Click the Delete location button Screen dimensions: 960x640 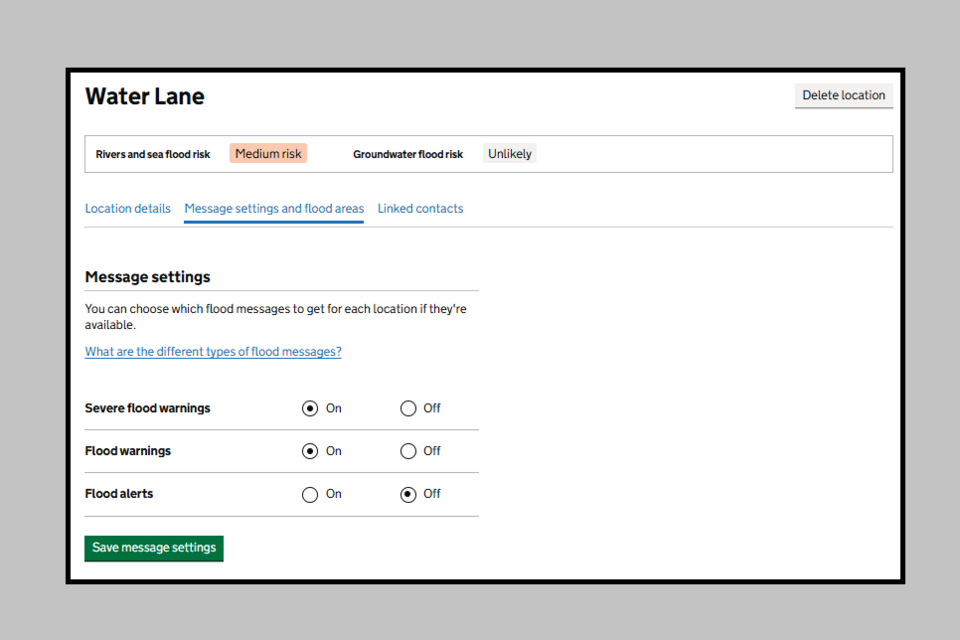[843, 96]
